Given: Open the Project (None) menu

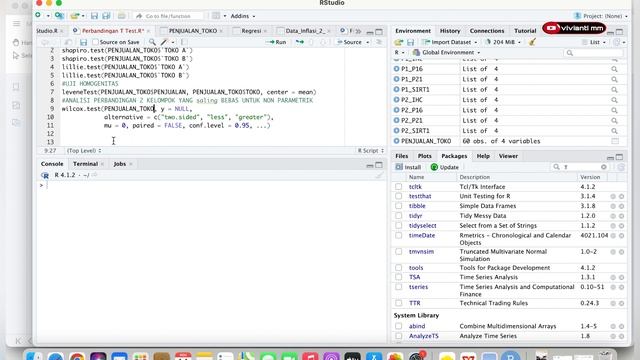Looking at the screenshot, I should pyautogui.click(x=602, y=16).
